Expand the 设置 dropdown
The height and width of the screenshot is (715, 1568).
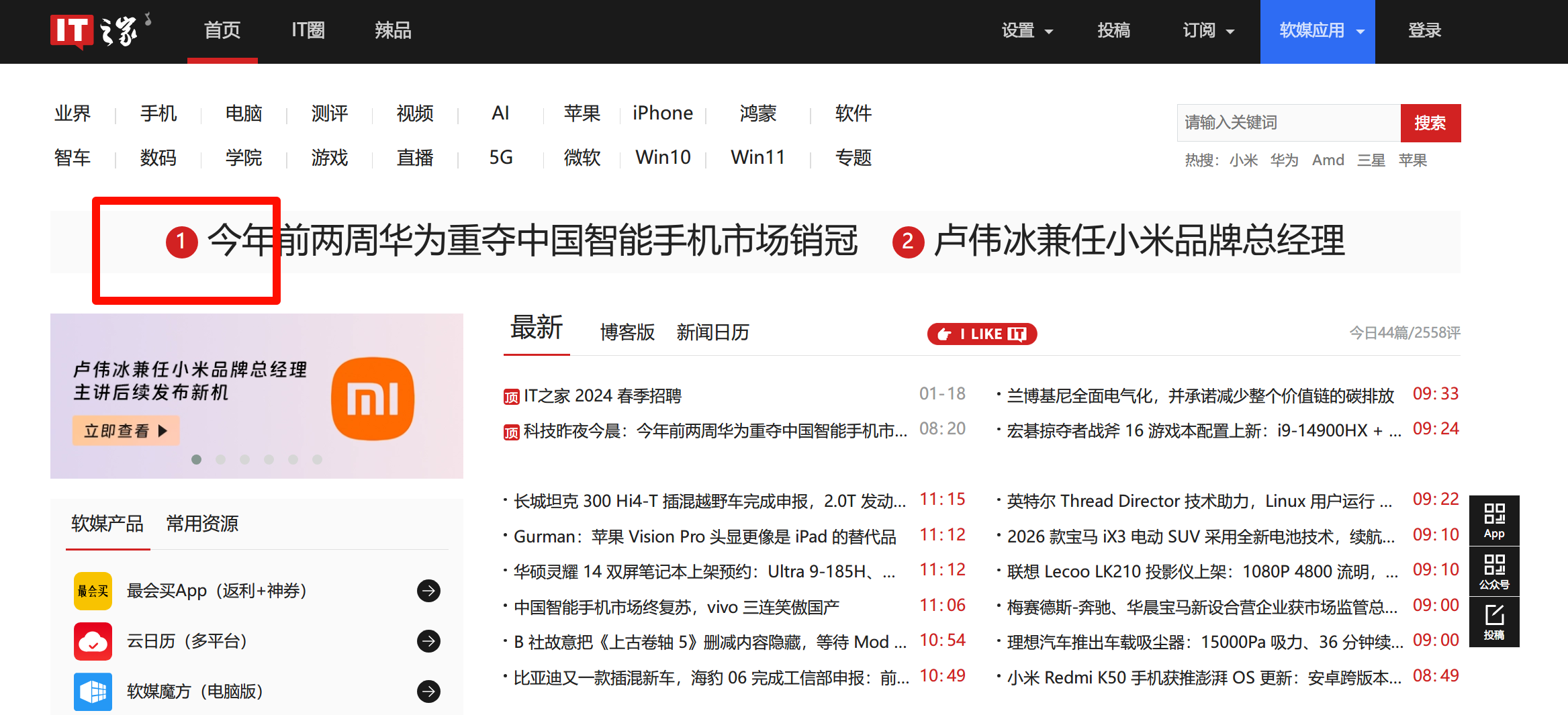(1027, 31)
